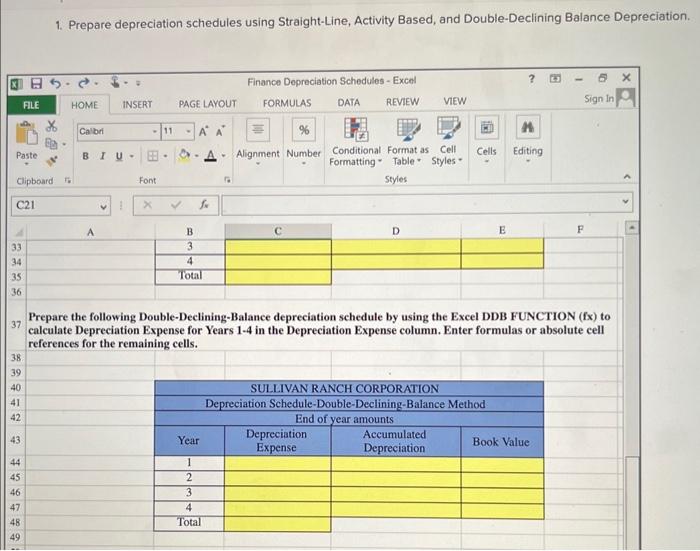Click the Sign In link
The image size is (700, 551).
tap(599, 99)
